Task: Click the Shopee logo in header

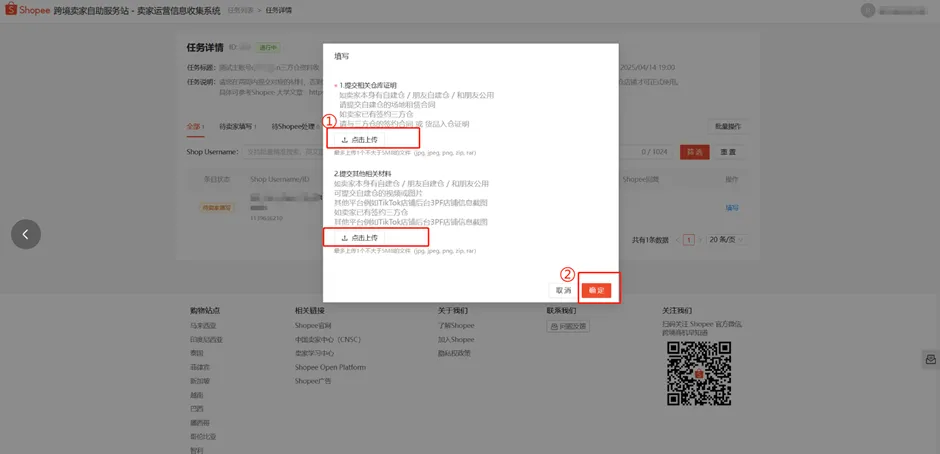Action: coord(28,11)
